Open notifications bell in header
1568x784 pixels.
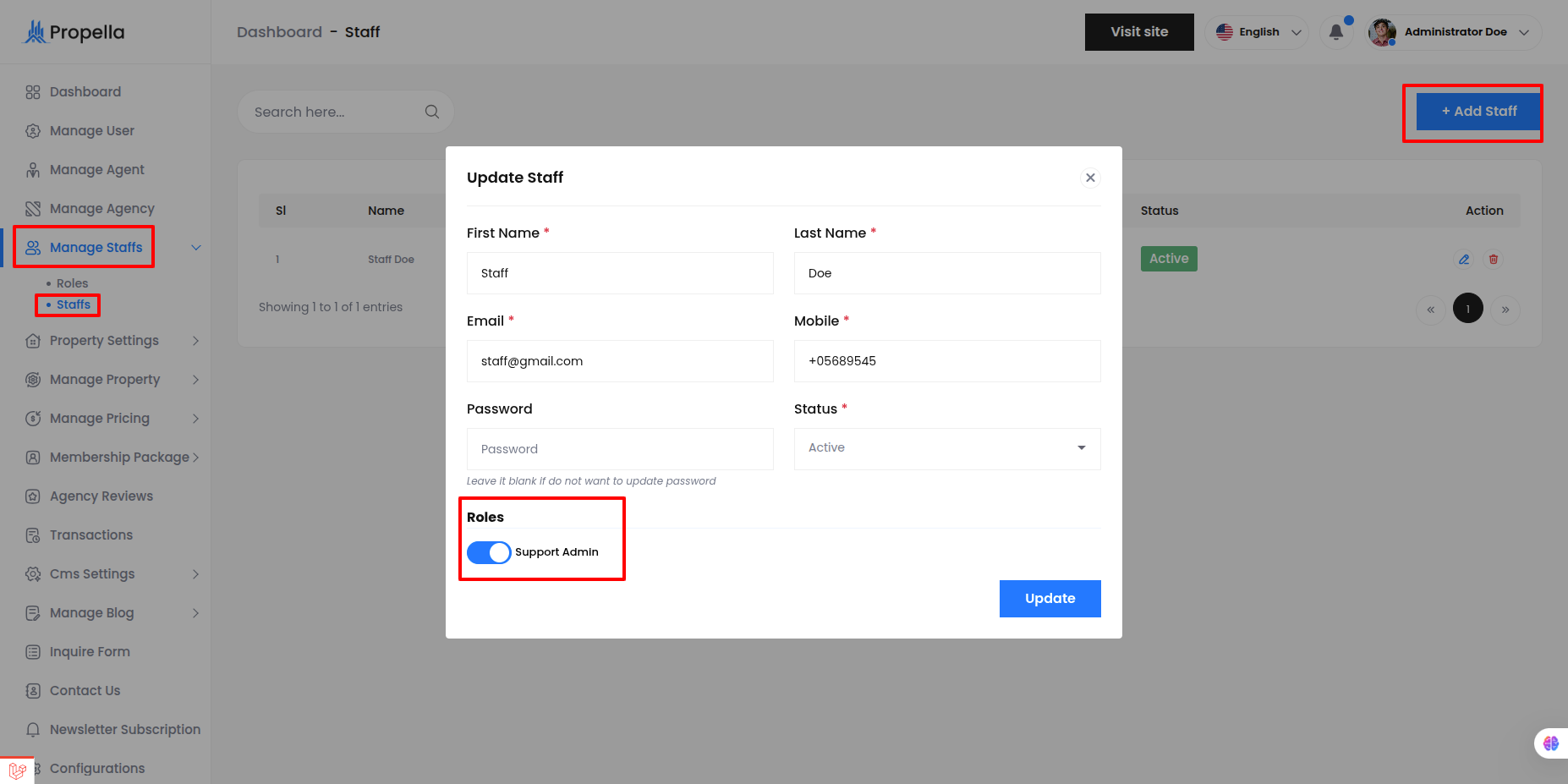(x=1336, y=32)
